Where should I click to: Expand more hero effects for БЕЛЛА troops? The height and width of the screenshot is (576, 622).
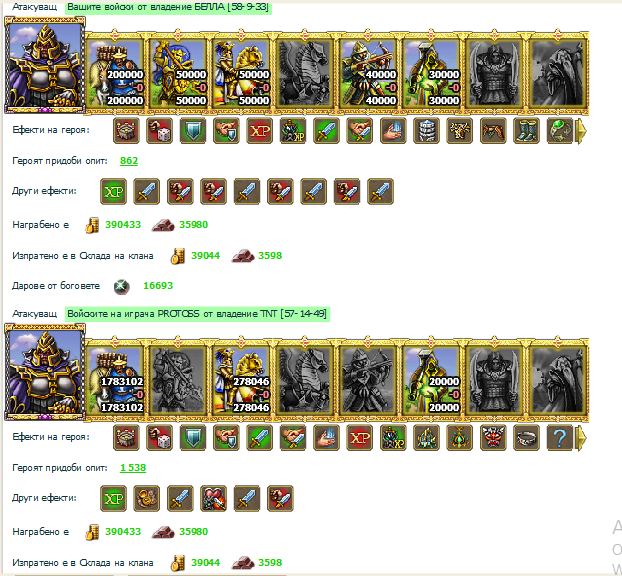[x=581, y=131]
